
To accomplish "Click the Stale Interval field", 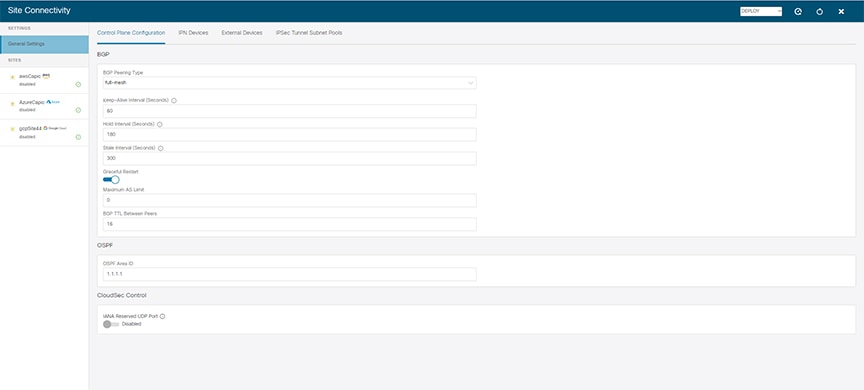I will point(290,158).
